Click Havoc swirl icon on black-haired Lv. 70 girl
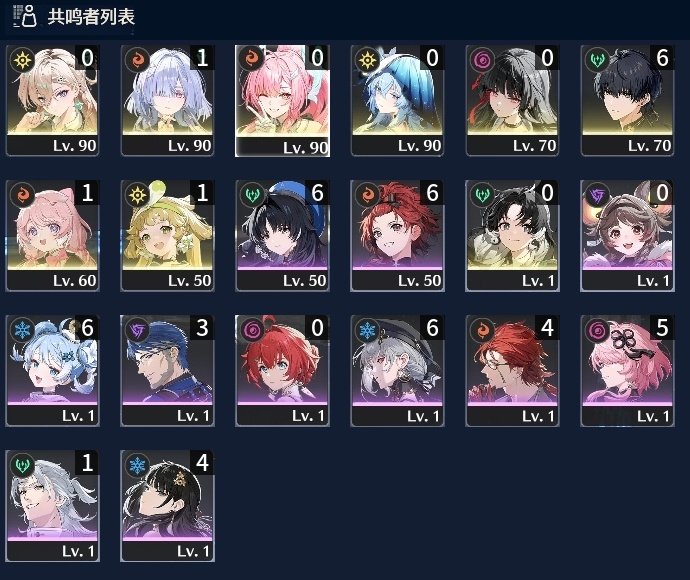Viewport: 690px width, 580px height. click(483, 60)
